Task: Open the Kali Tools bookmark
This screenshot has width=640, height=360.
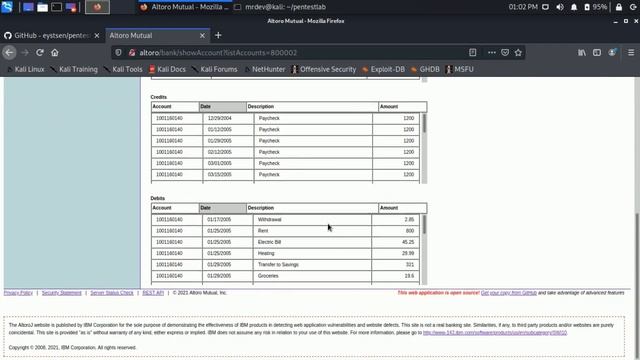Action: (123, 69)
